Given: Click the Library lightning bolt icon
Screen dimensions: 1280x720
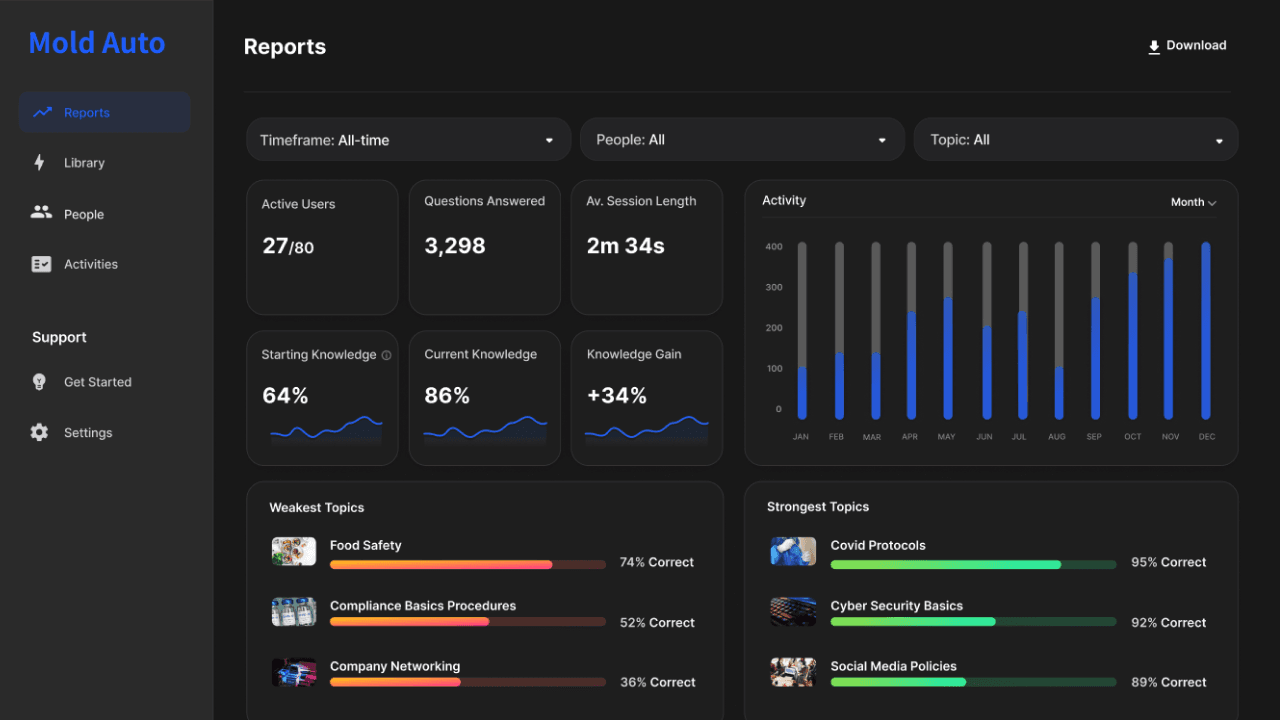Looking at the screenshot, I should click(40, 163).
